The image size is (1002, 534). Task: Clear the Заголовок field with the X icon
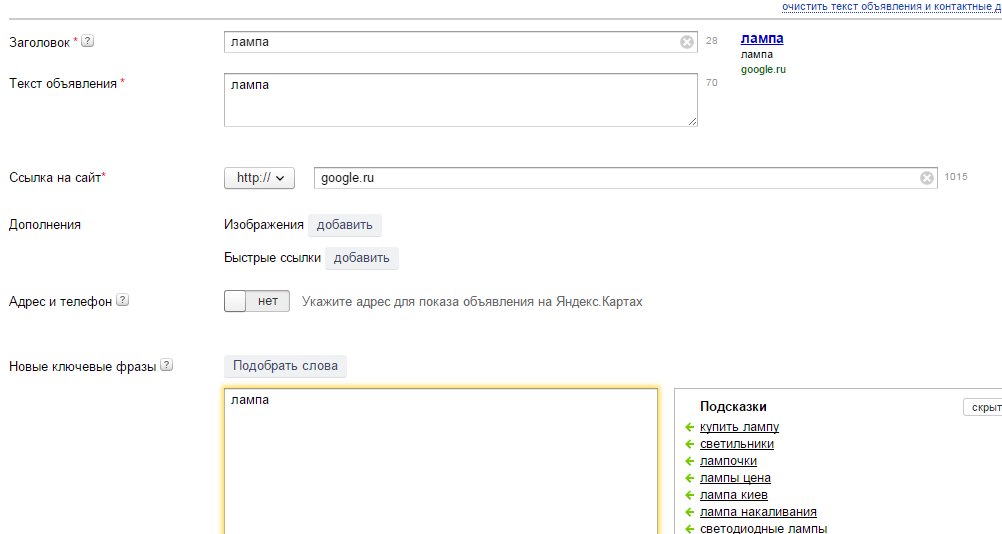(x=686, y=42)
